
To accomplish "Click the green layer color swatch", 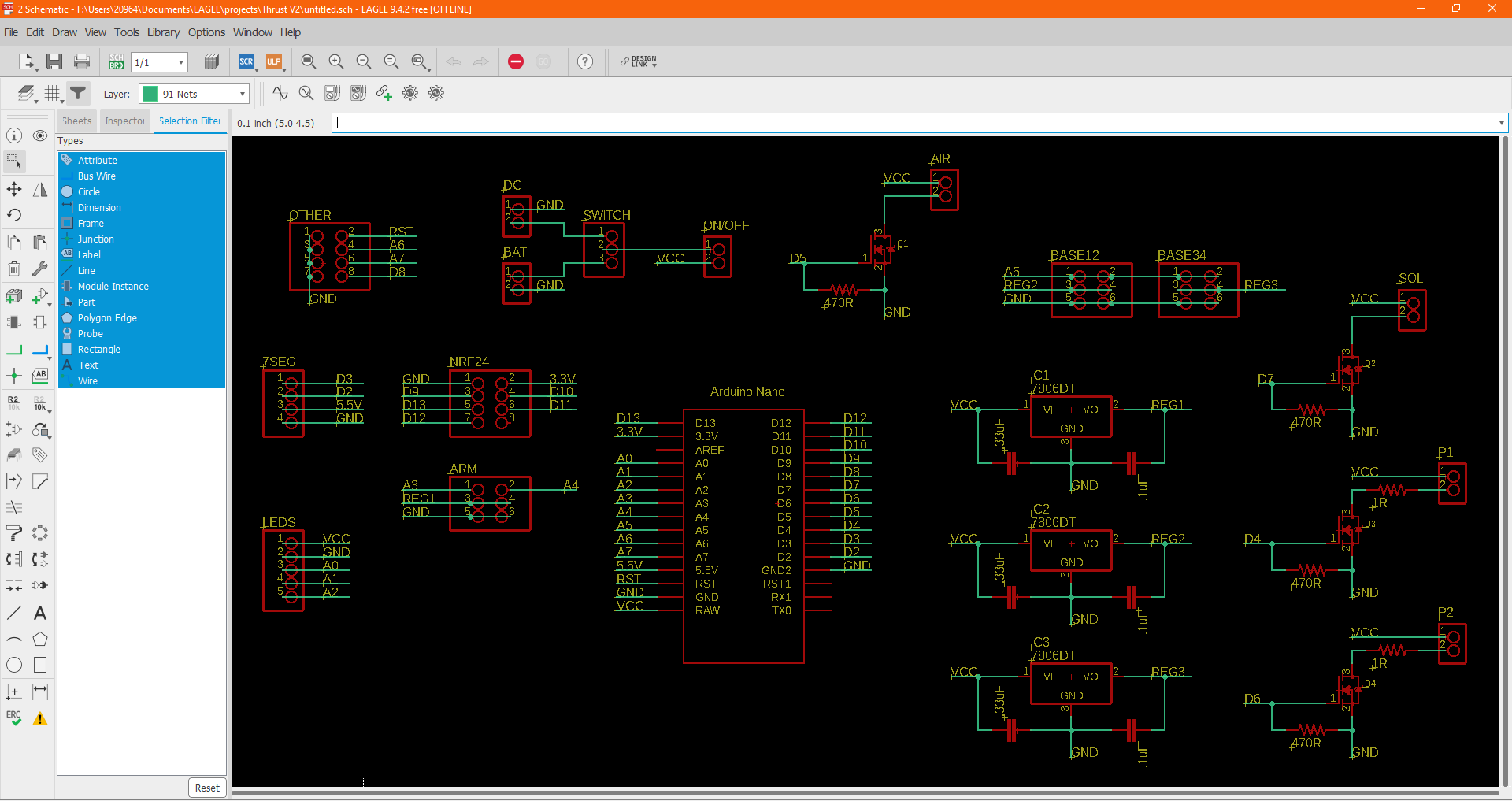I will 150,94.
